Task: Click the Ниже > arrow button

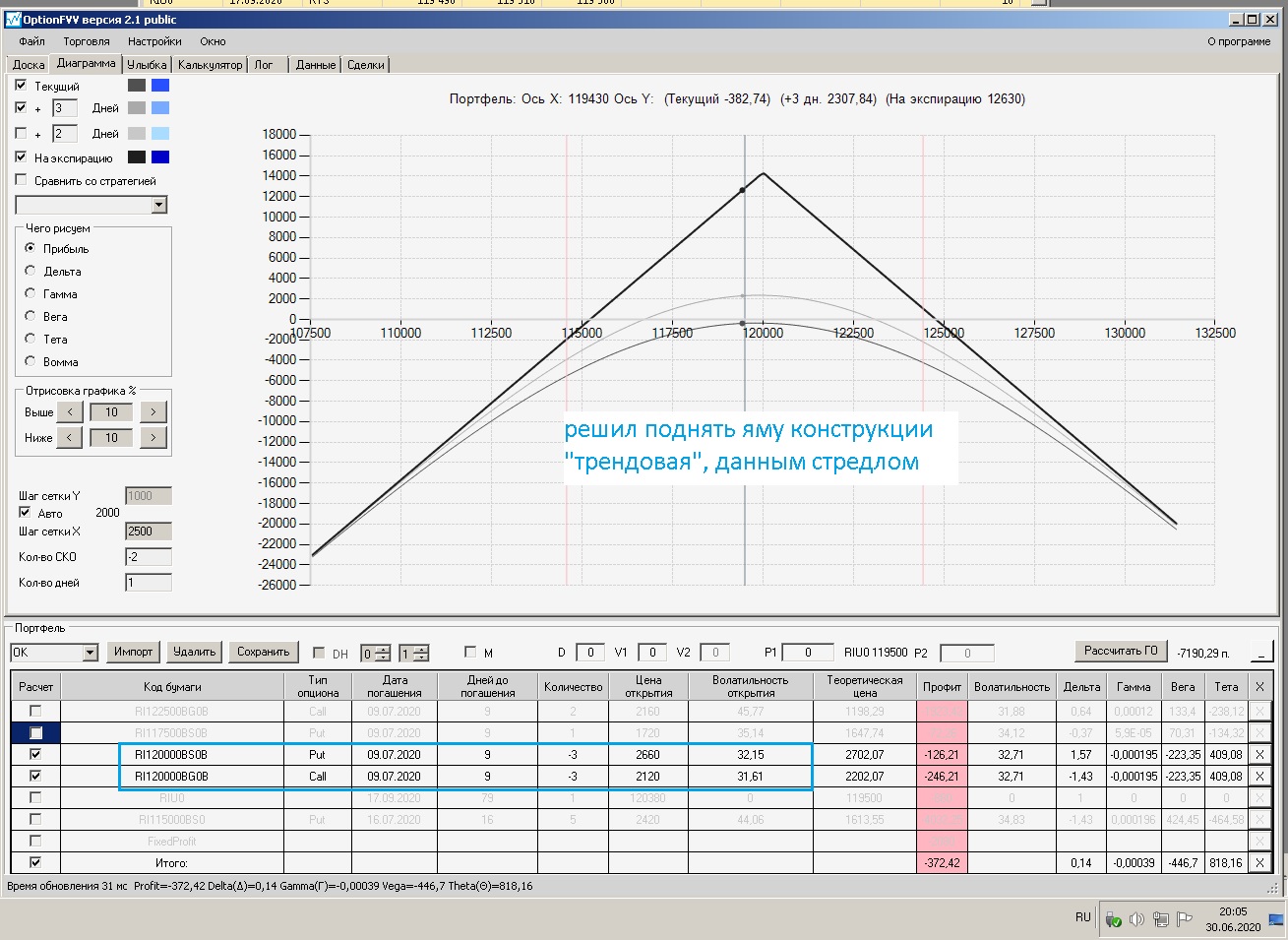Action: pos(153,438)
